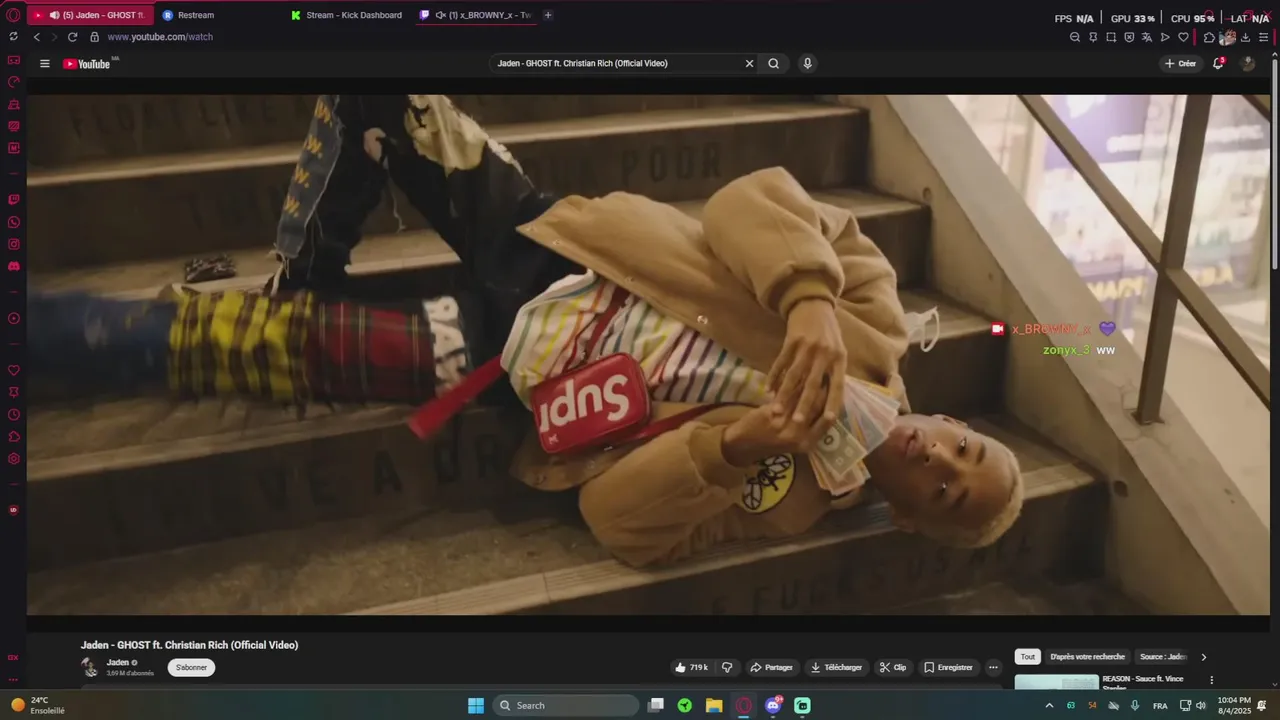The image size is (1280, 720).
Task: Go back to previous page
Action: pos(37,37)
